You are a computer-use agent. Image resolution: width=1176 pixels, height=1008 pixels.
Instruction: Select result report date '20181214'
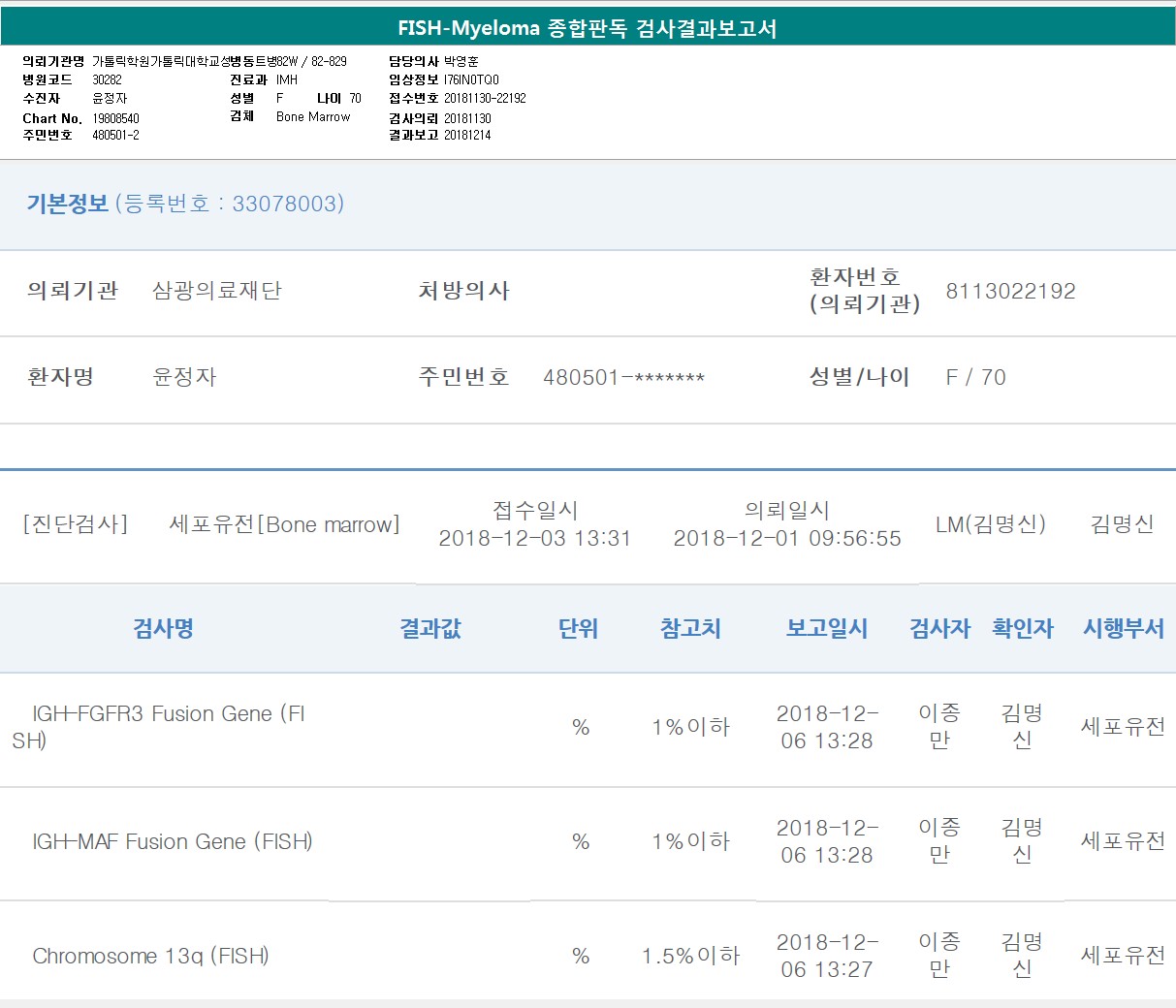tap(467, 135)
